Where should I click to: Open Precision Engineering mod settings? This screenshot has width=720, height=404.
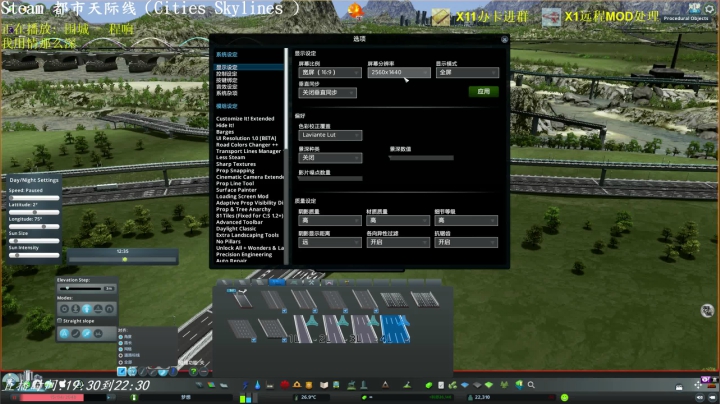tap(244, 254)
